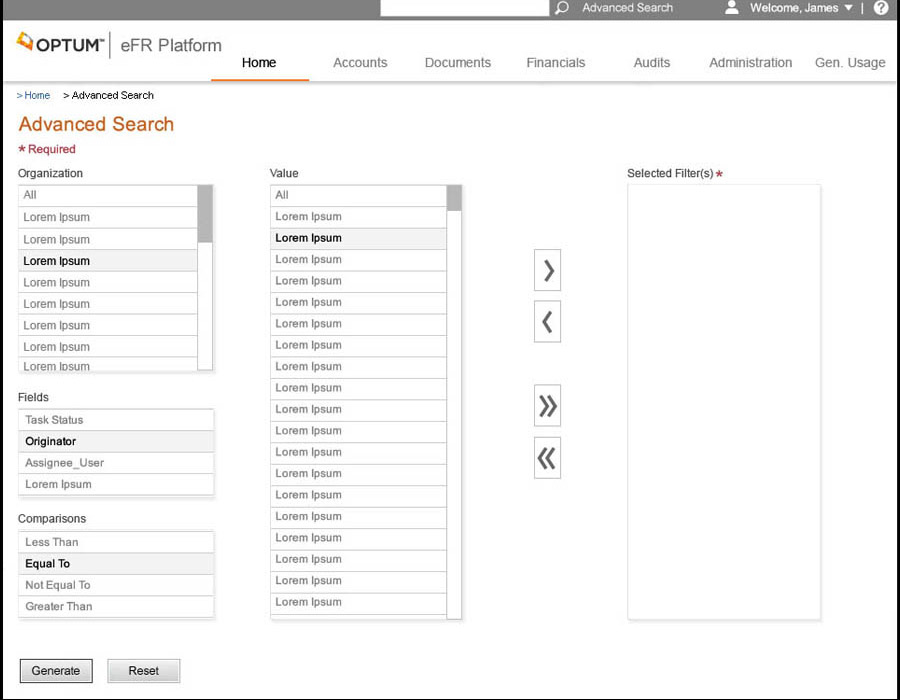The height and width of the screenshot is (700, 900).
Task: Click the single right arrow add-filter button
Action: click(547, 270)
